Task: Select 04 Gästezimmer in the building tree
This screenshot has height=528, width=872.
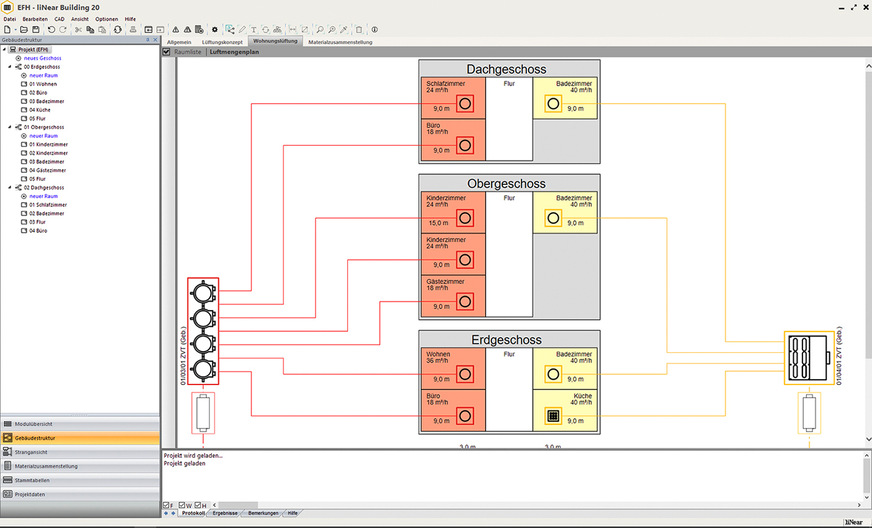Action: point(47,170)
